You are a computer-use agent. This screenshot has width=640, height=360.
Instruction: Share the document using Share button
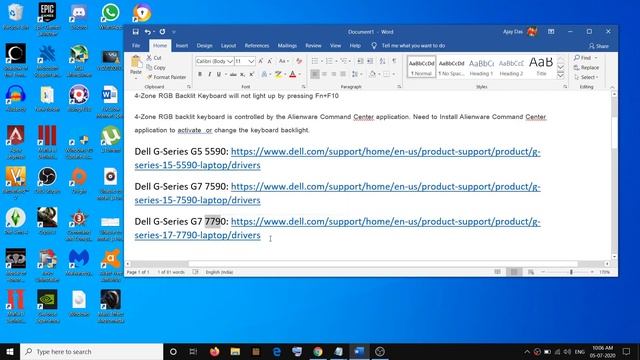(599, 46)
